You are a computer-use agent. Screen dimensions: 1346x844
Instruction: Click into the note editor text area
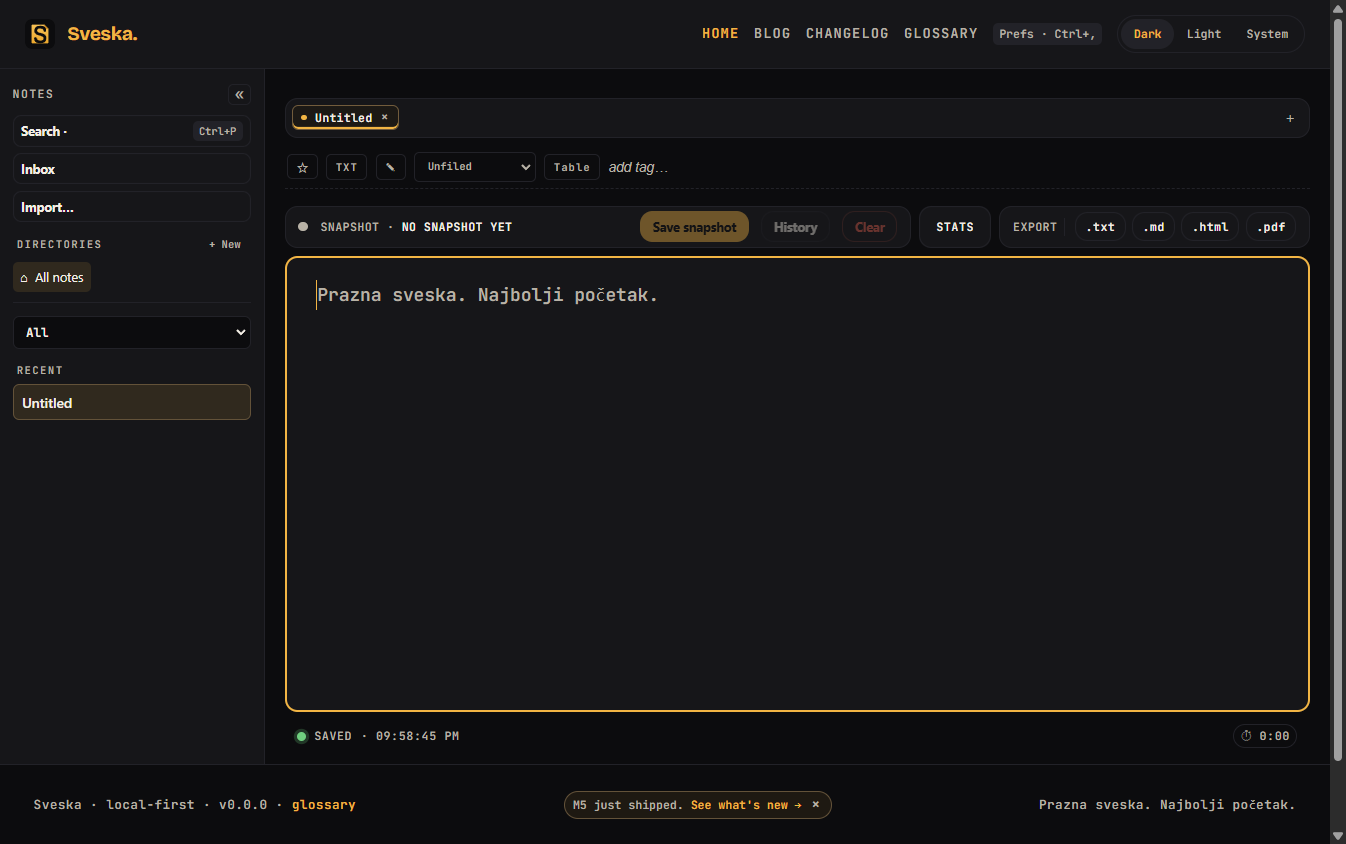point(797,484)
